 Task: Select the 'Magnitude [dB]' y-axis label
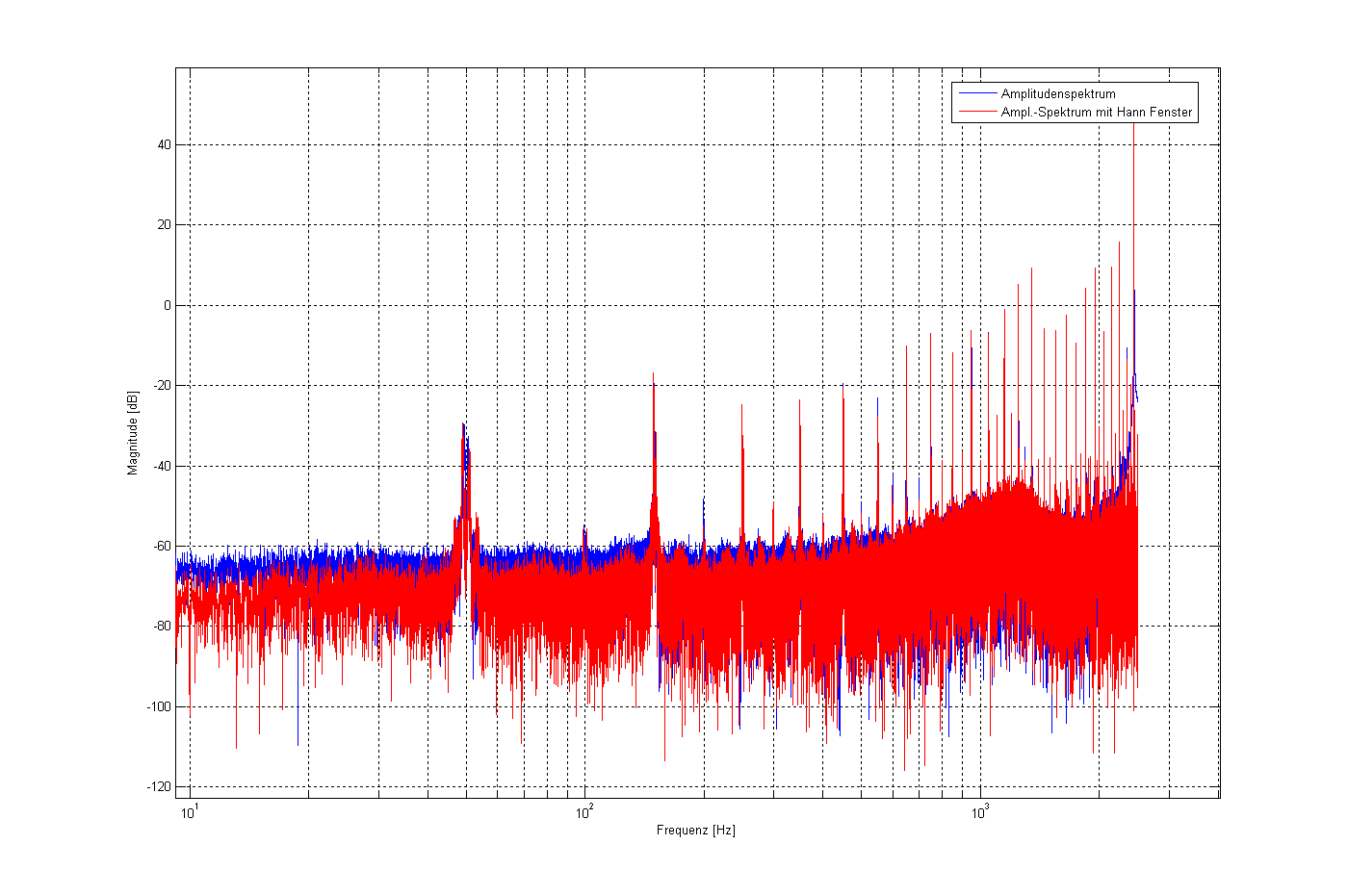[133, 433]
